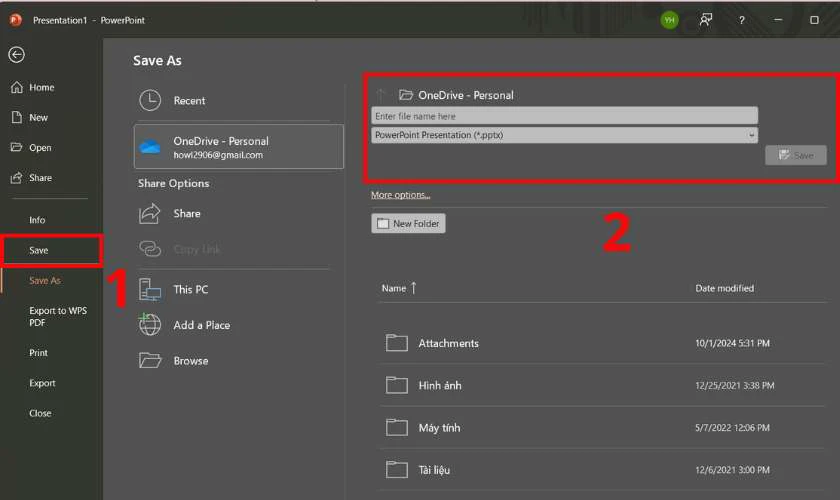Click the New Folder button

point(408,223)
